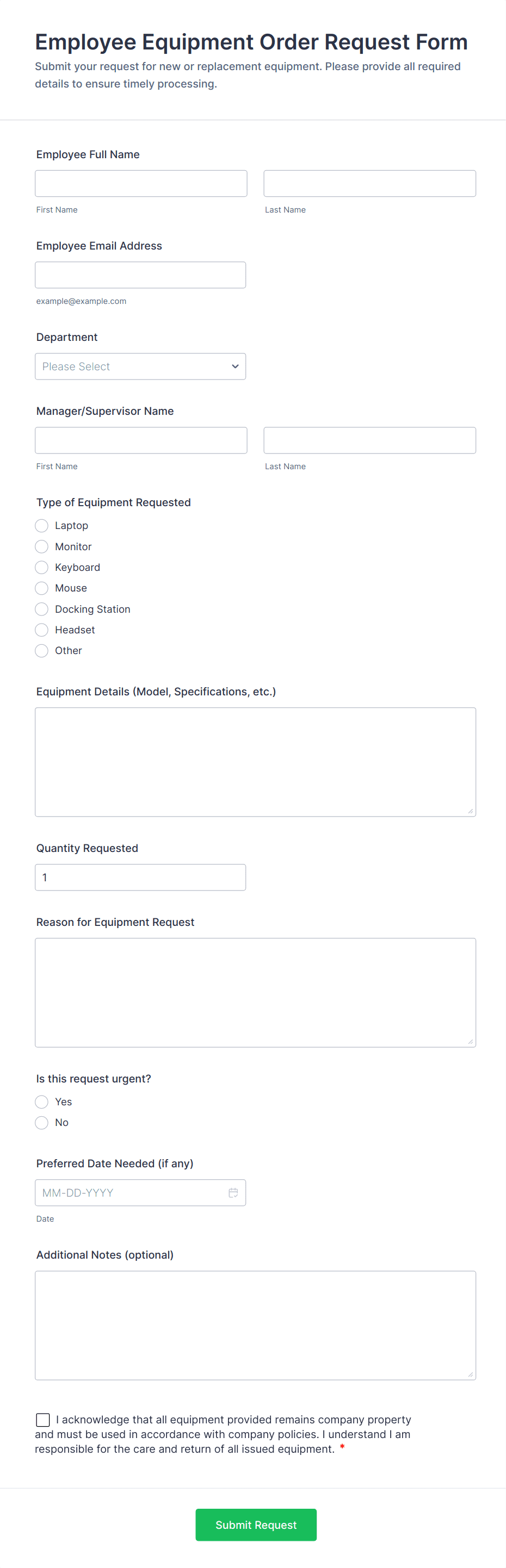Screen dimensions: 506x1568
Task: Open the calendar icon in date field
Action: [x=233, y=1192]
